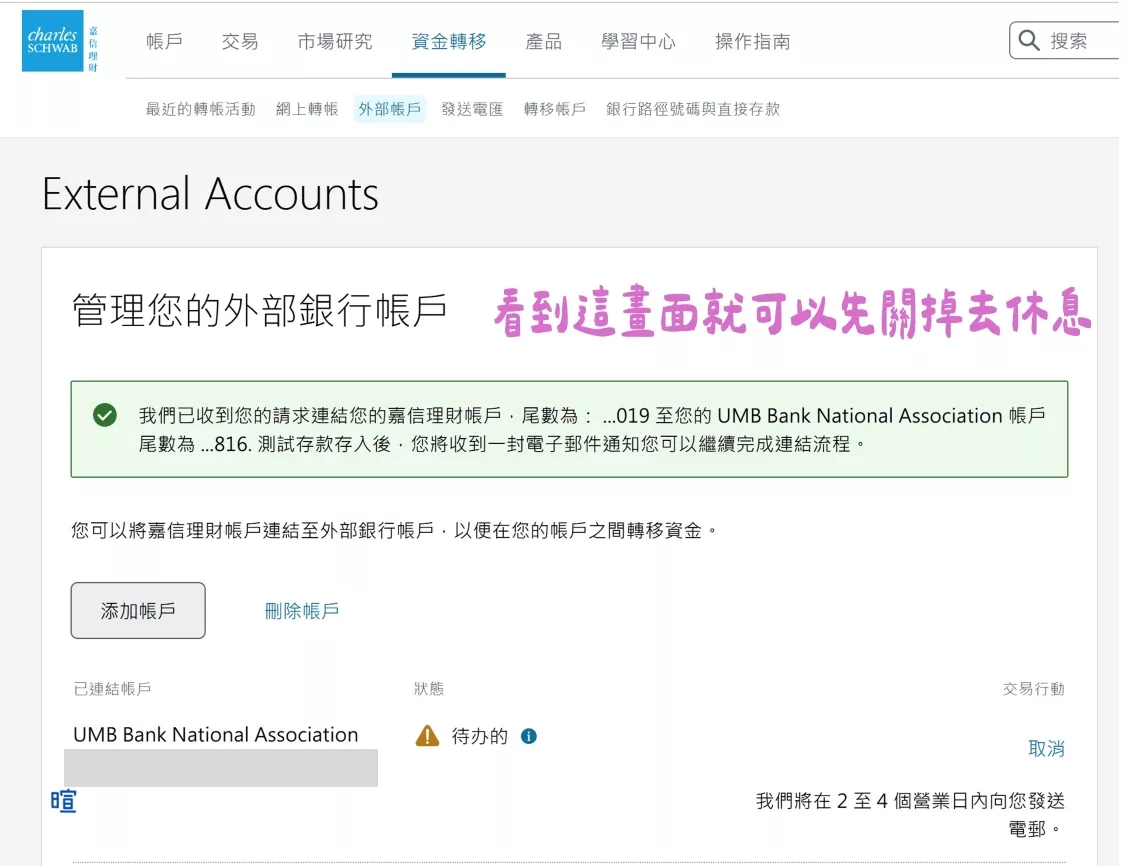Click the 添加帳戶 button
The image size is (1129, 866).
click(x=137, y=610)
